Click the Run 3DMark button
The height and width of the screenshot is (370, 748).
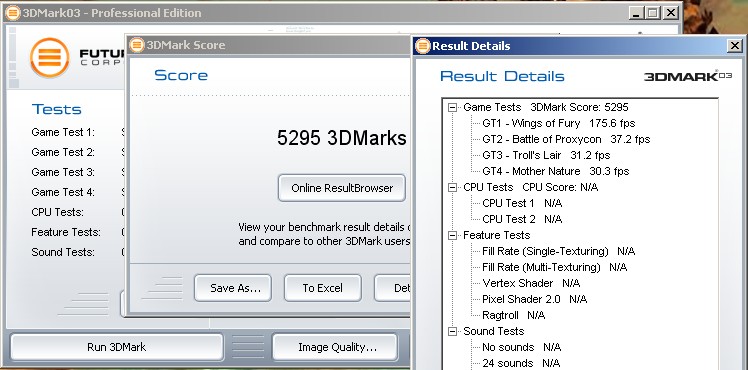point(117,347)
